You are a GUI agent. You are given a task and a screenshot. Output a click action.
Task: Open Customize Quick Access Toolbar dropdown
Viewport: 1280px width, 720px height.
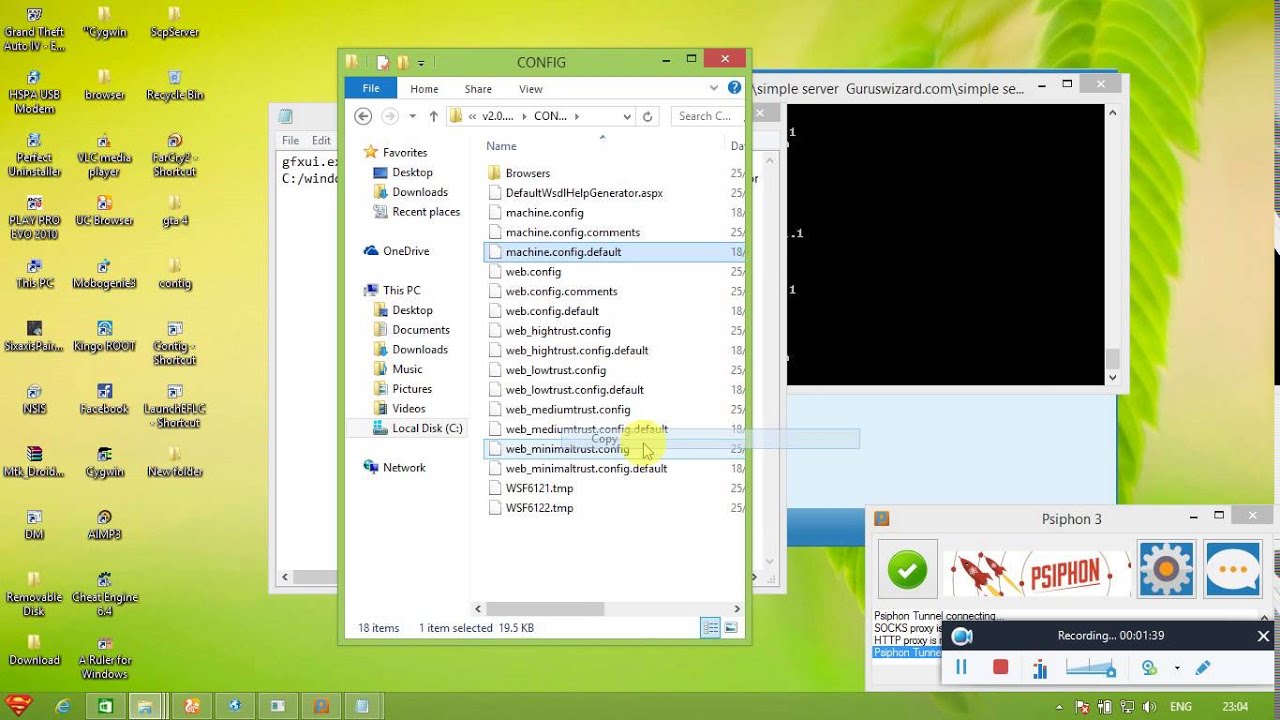point(421,63)
